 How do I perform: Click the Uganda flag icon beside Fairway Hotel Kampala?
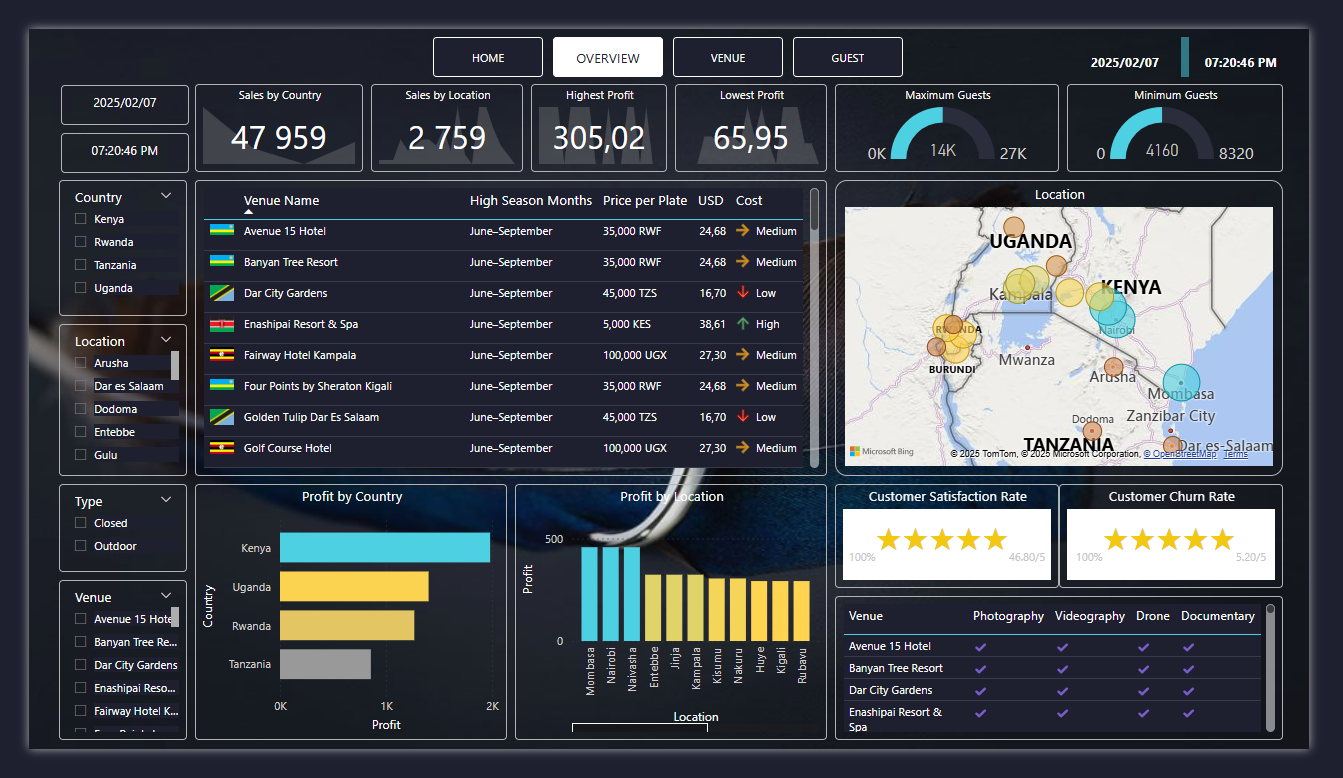(221, 355)
